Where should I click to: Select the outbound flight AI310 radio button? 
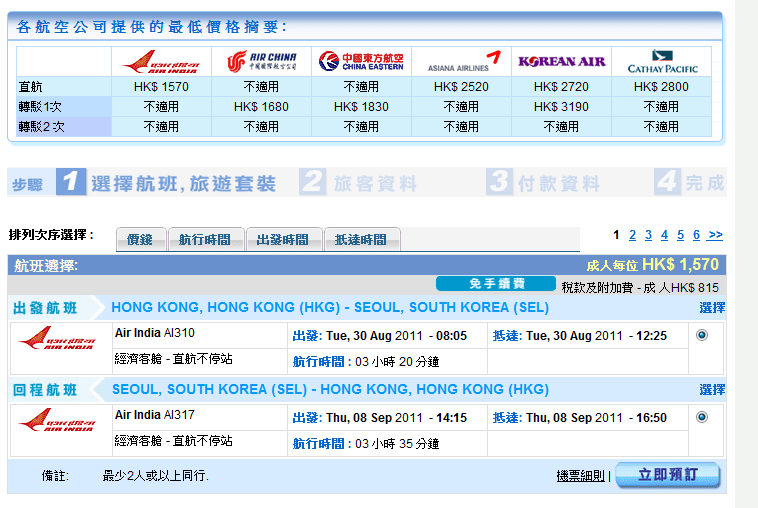click(701, 335)
